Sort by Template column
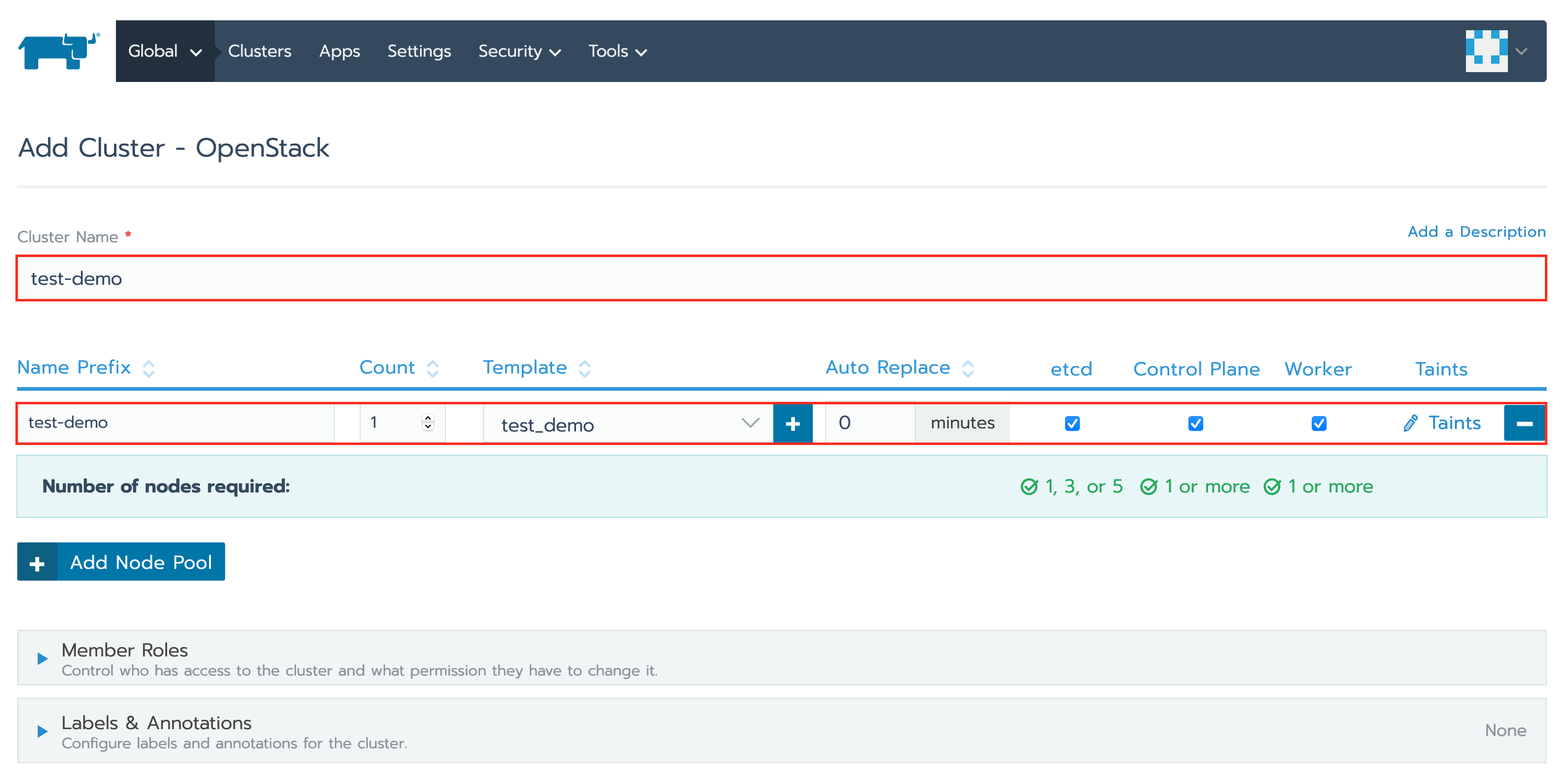The height and width of the screenshot is (784, 1564). click(537, 368)
